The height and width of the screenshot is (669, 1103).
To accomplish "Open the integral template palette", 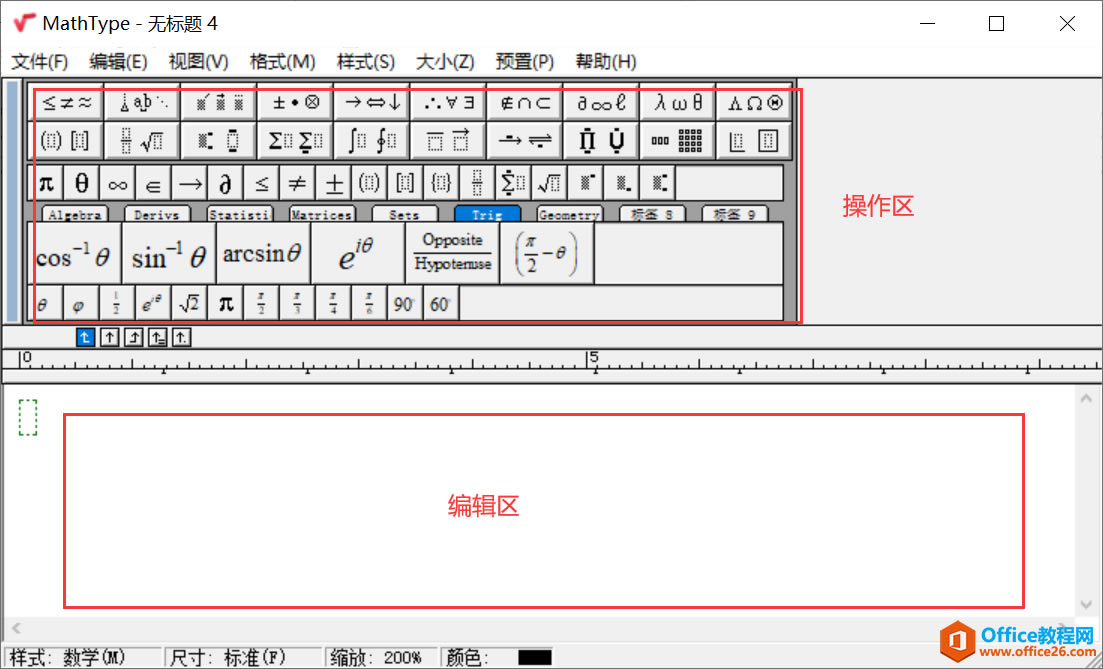I will pos(371,141).
